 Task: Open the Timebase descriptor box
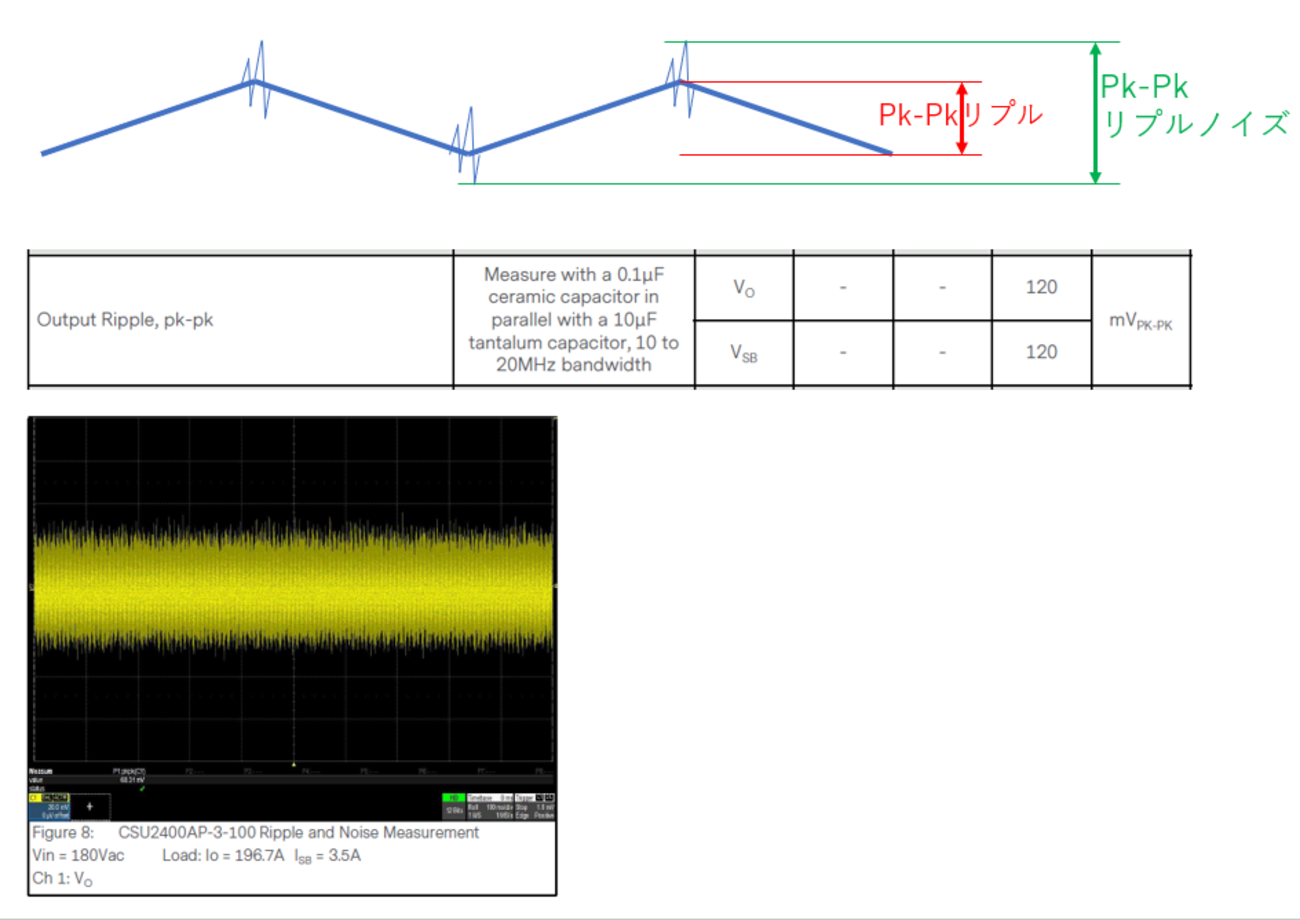tap(490, 806)
